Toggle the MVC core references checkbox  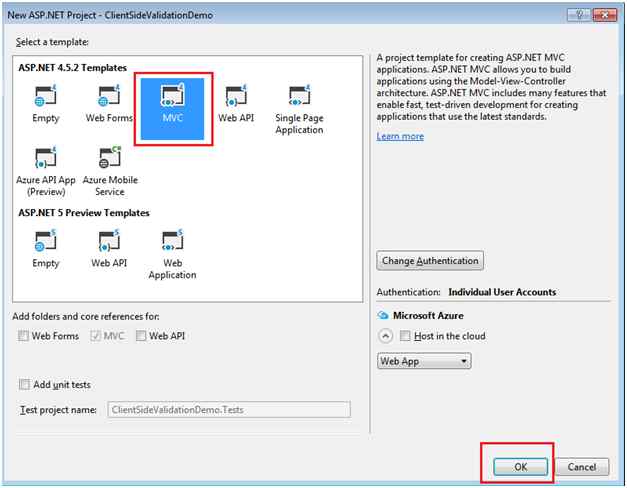[95, 336]
